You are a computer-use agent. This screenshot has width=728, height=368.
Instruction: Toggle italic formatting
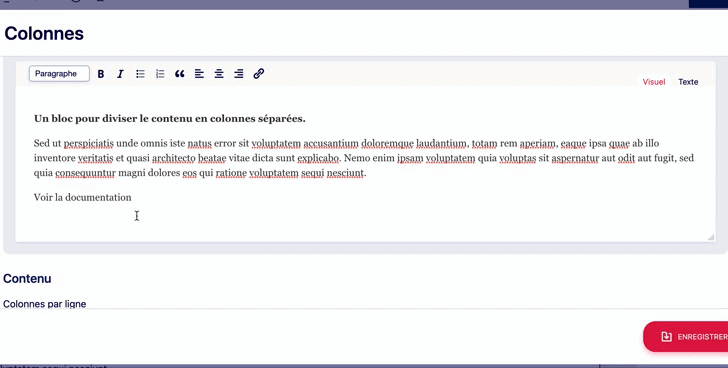(x=120, y=74)
